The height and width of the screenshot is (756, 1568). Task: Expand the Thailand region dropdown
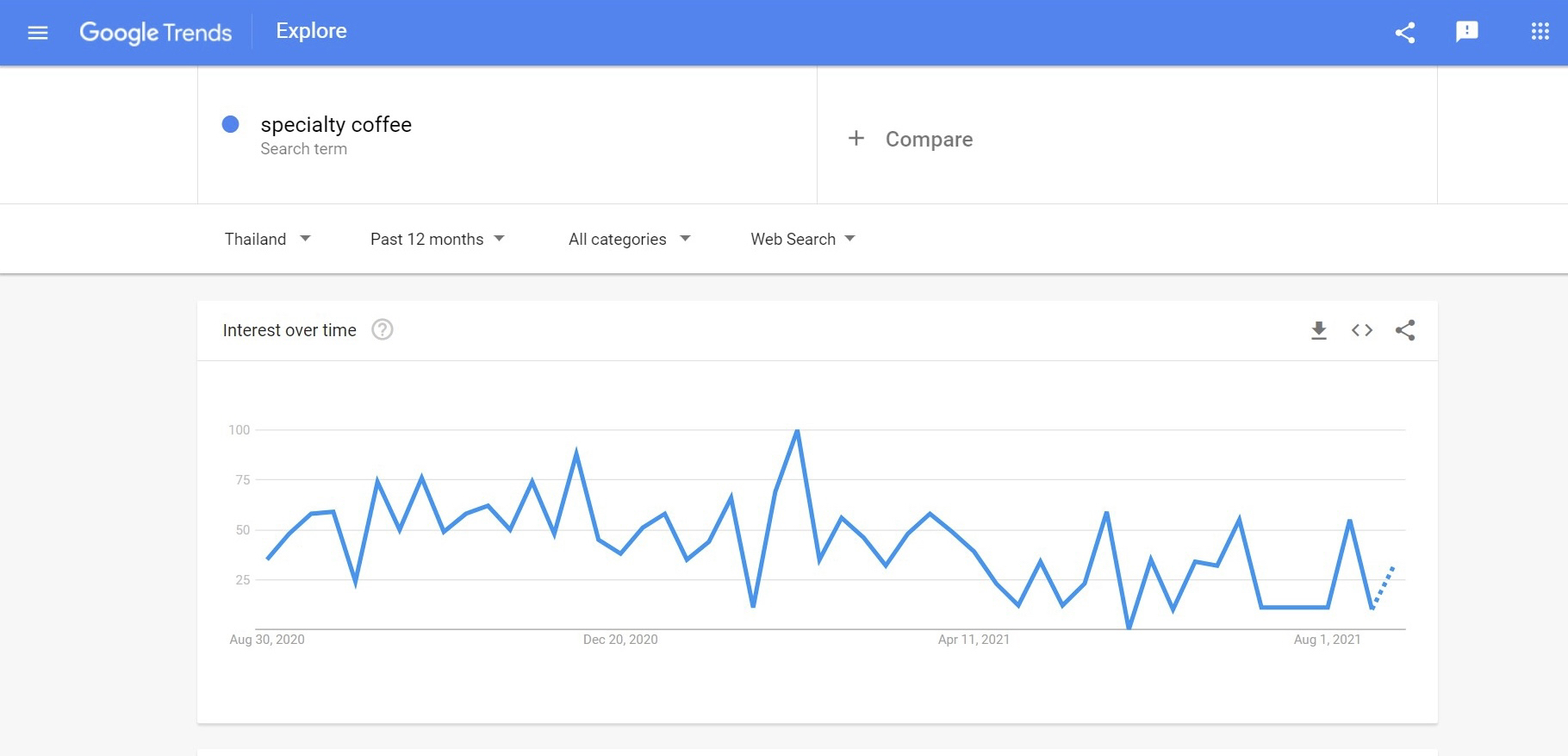tap(267, 239)
